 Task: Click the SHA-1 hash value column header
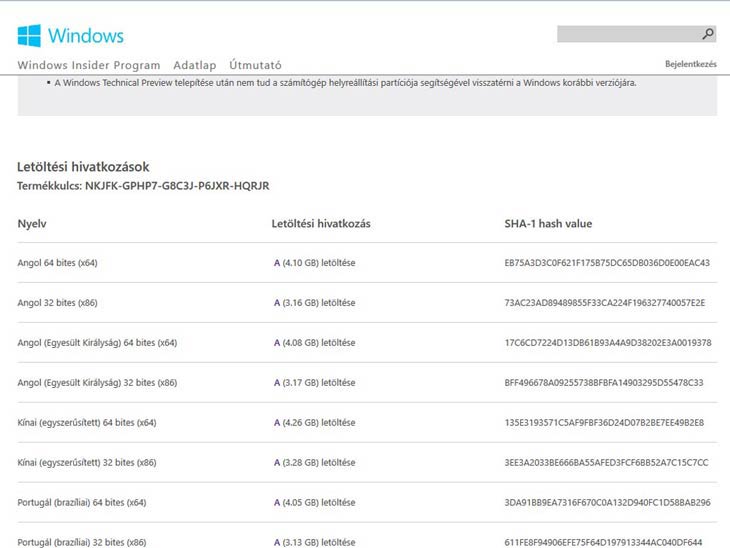(548, 224)
